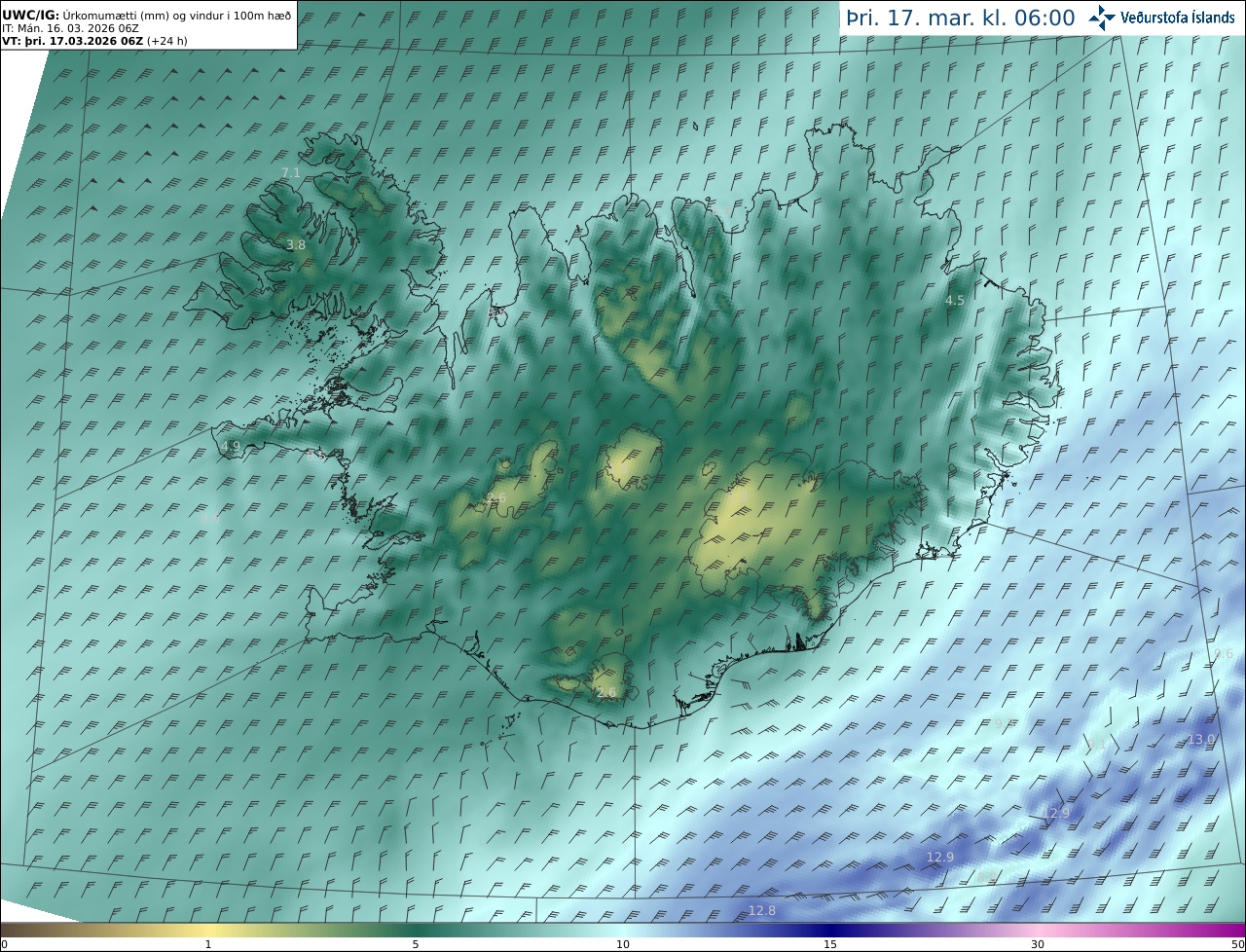
Task: Click the 0 tick label on the scale
Action: [x=4, y=944]
